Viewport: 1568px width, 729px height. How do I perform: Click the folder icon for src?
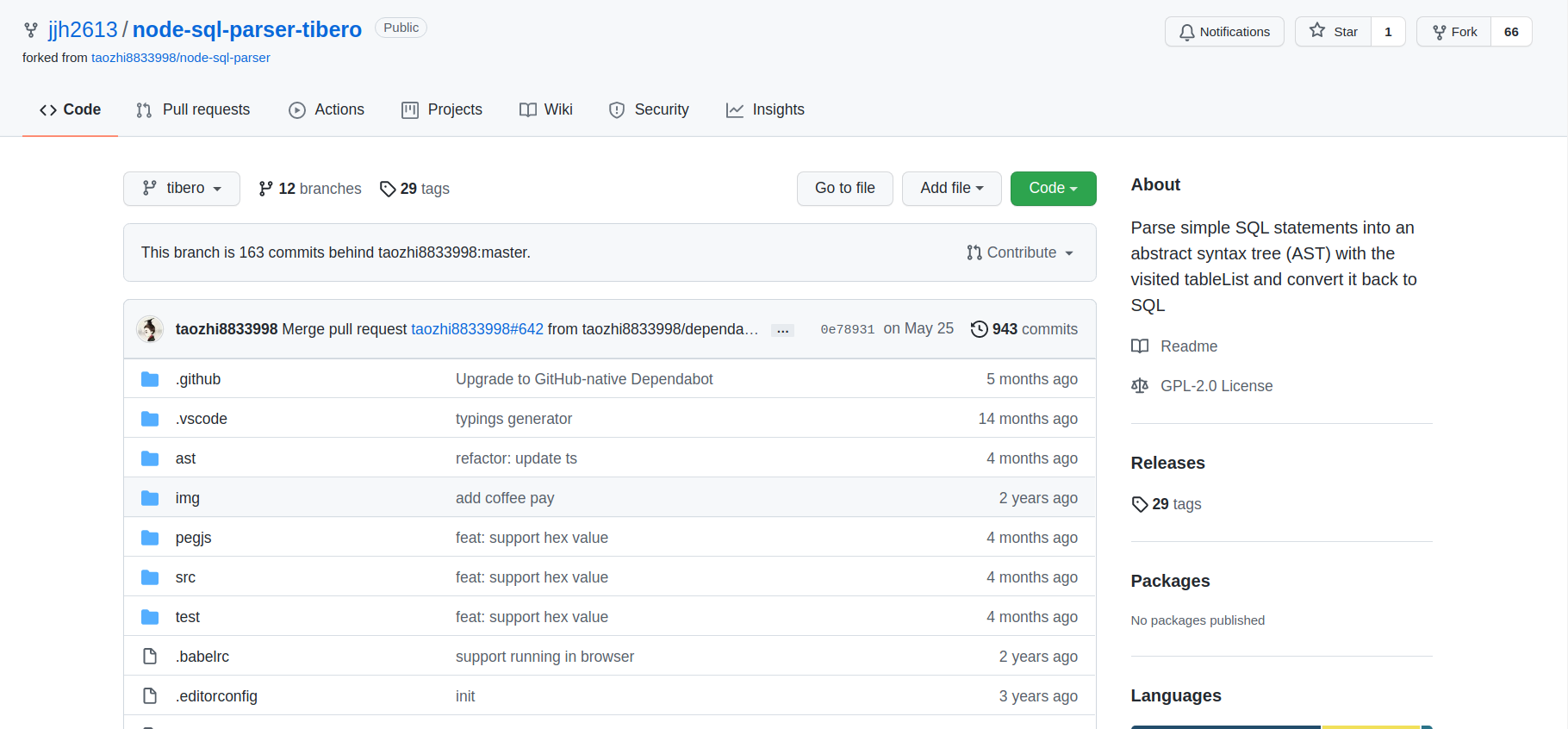pos(150,577)
